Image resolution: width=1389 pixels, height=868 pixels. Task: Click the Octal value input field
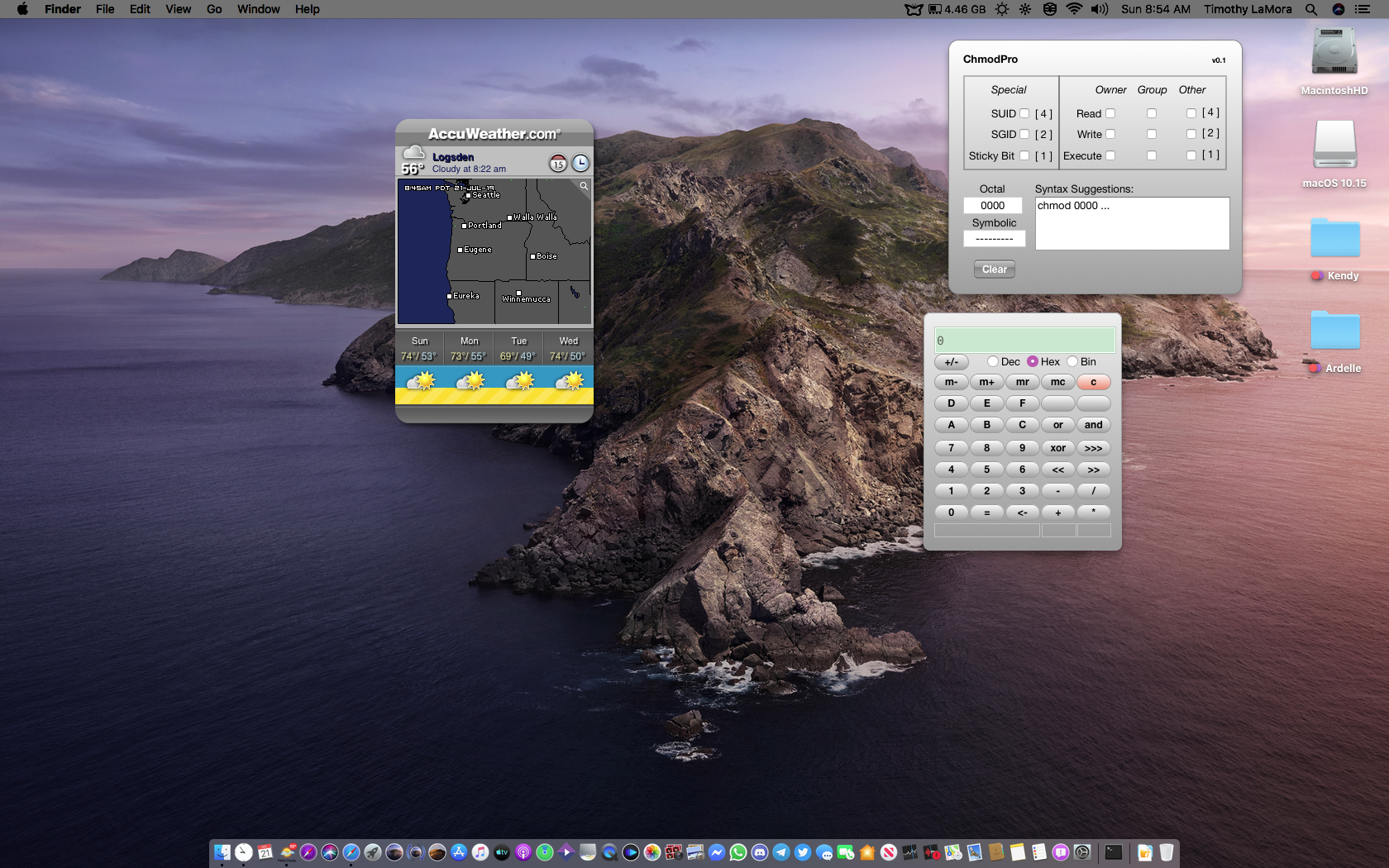pos(993,206)
